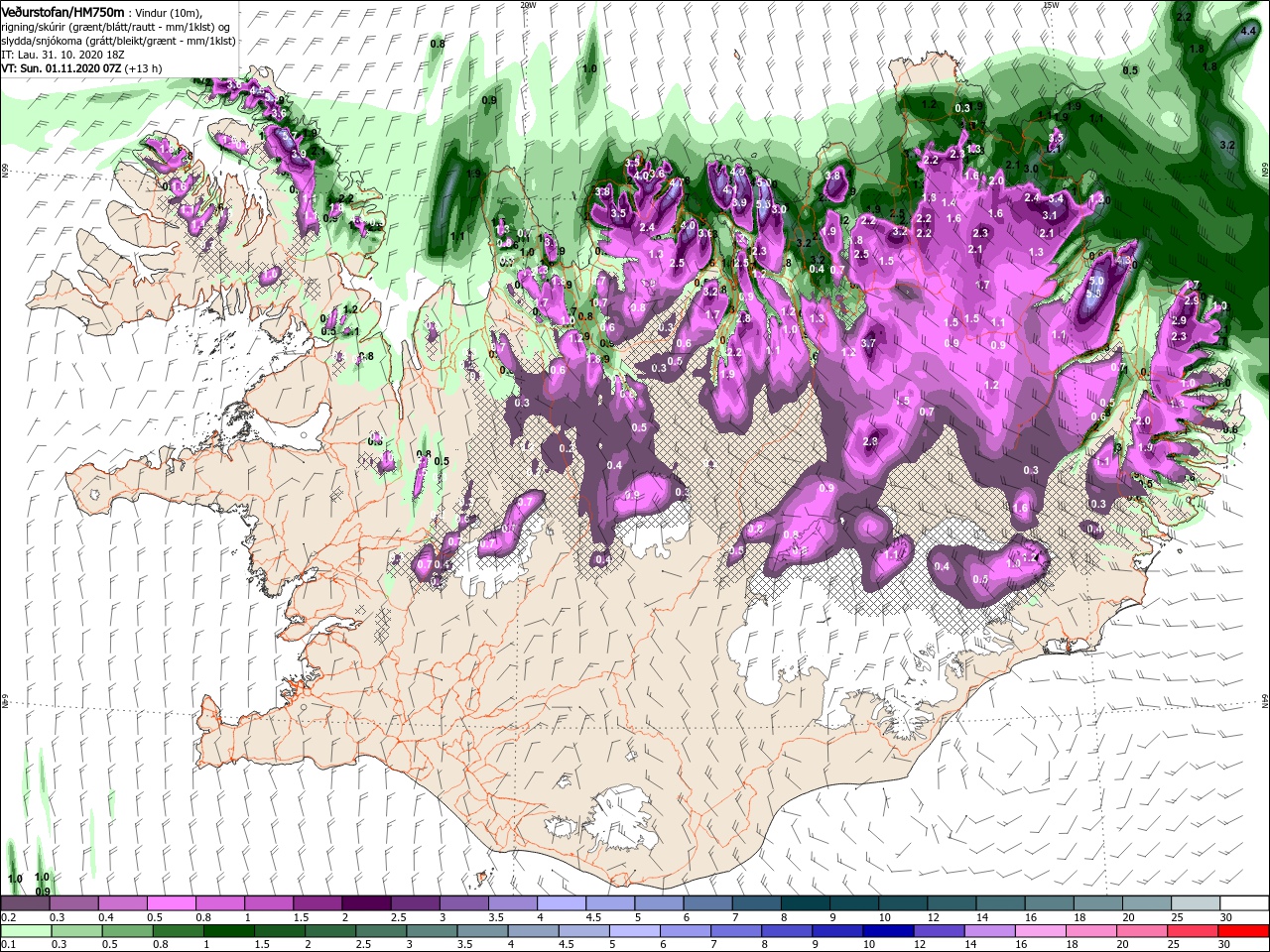Click the light pink swatch labeled 16 in lower legend

pos(1040,931)
